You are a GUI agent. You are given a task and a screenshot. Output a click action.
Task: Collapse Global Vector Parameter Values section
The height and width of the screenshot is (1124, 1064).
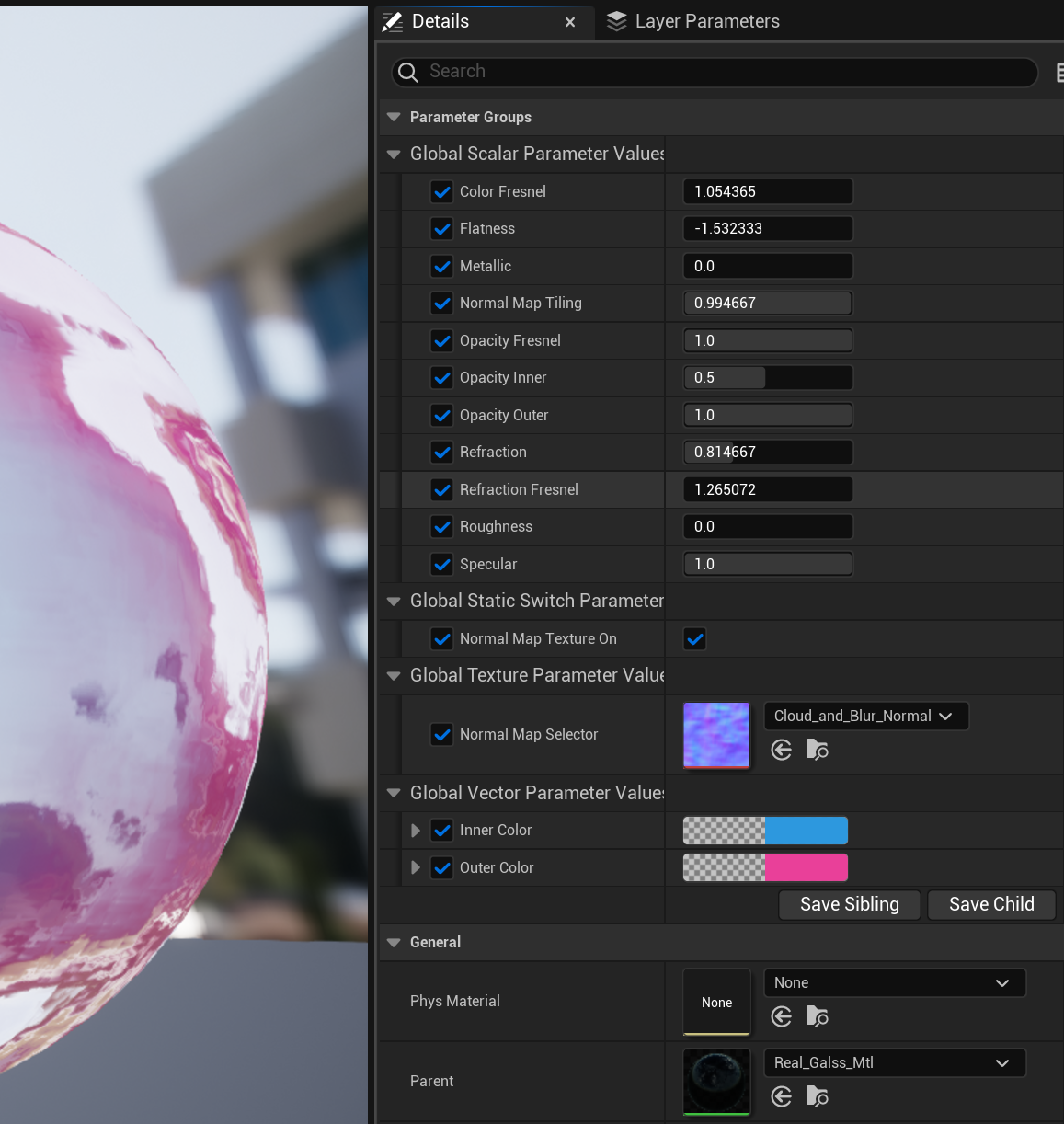pyautogui.click(x=394, y=793)
